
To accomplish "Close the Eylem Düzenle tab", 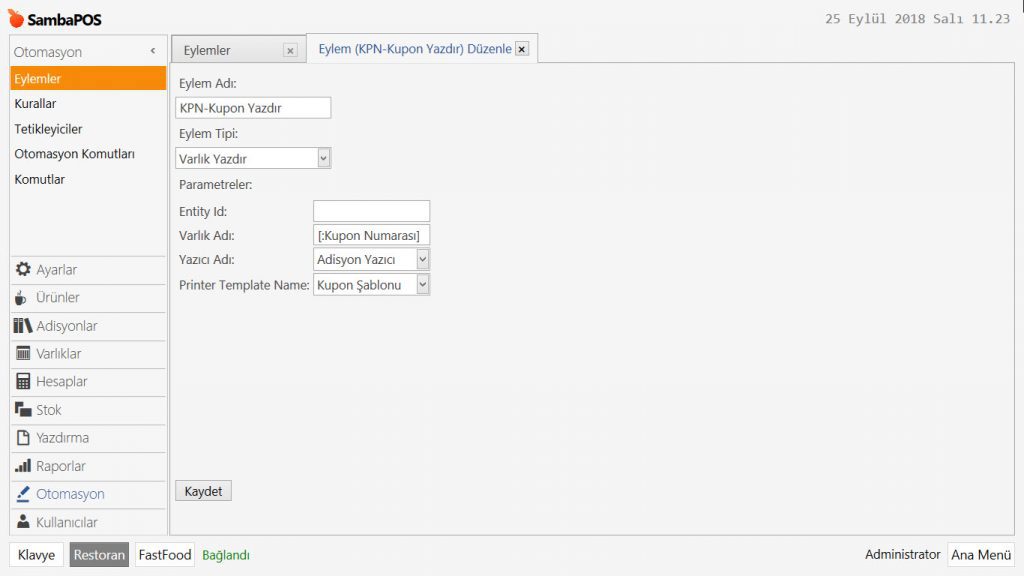I will [521, 49].
